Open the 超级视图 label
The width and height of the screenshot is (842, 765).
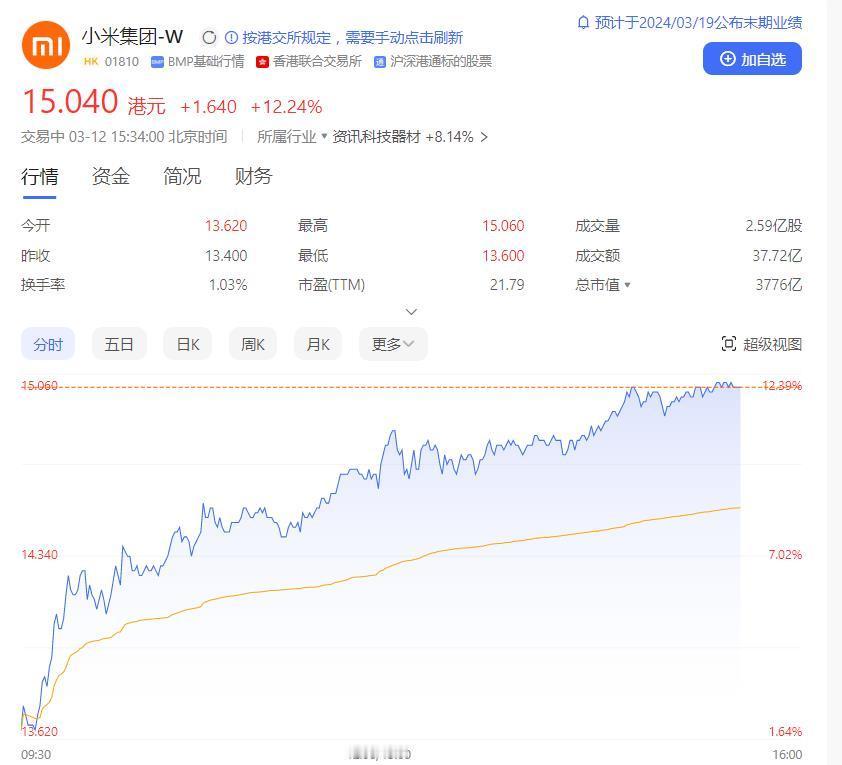coord(772,344)
